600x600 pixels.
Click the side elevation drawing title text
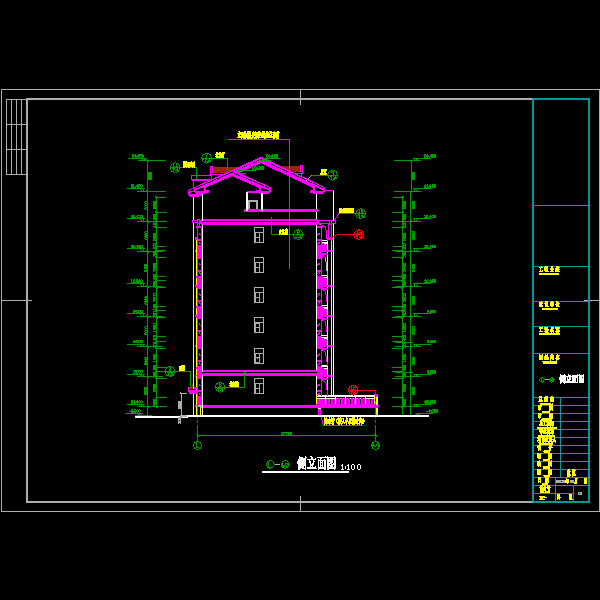317,464
